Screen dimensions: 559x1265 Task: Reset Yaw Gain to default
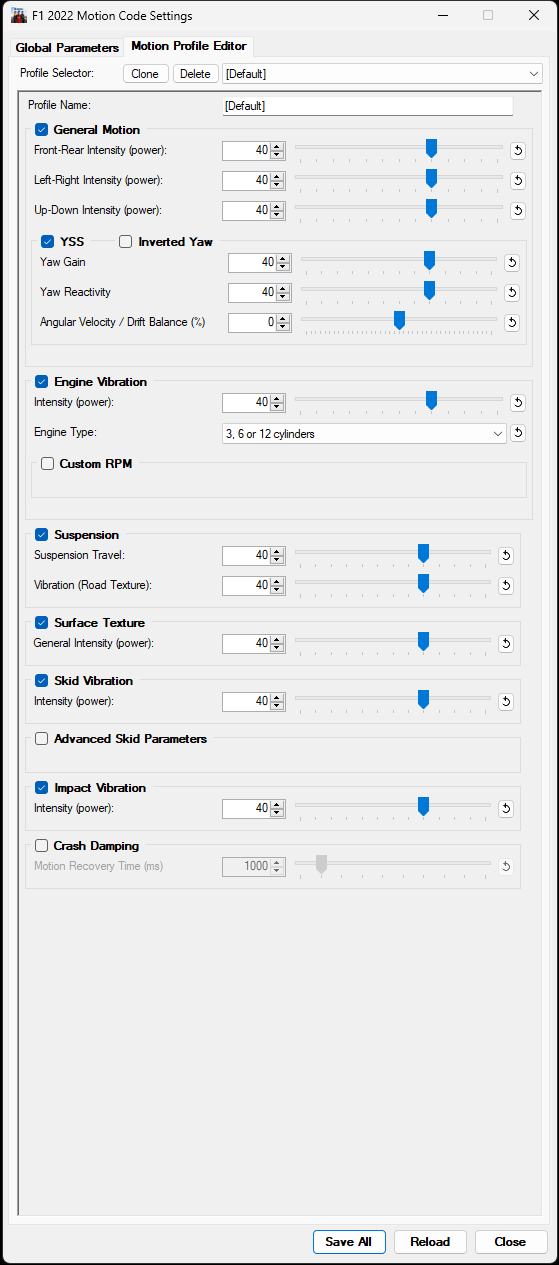click(x=511, y=263)
